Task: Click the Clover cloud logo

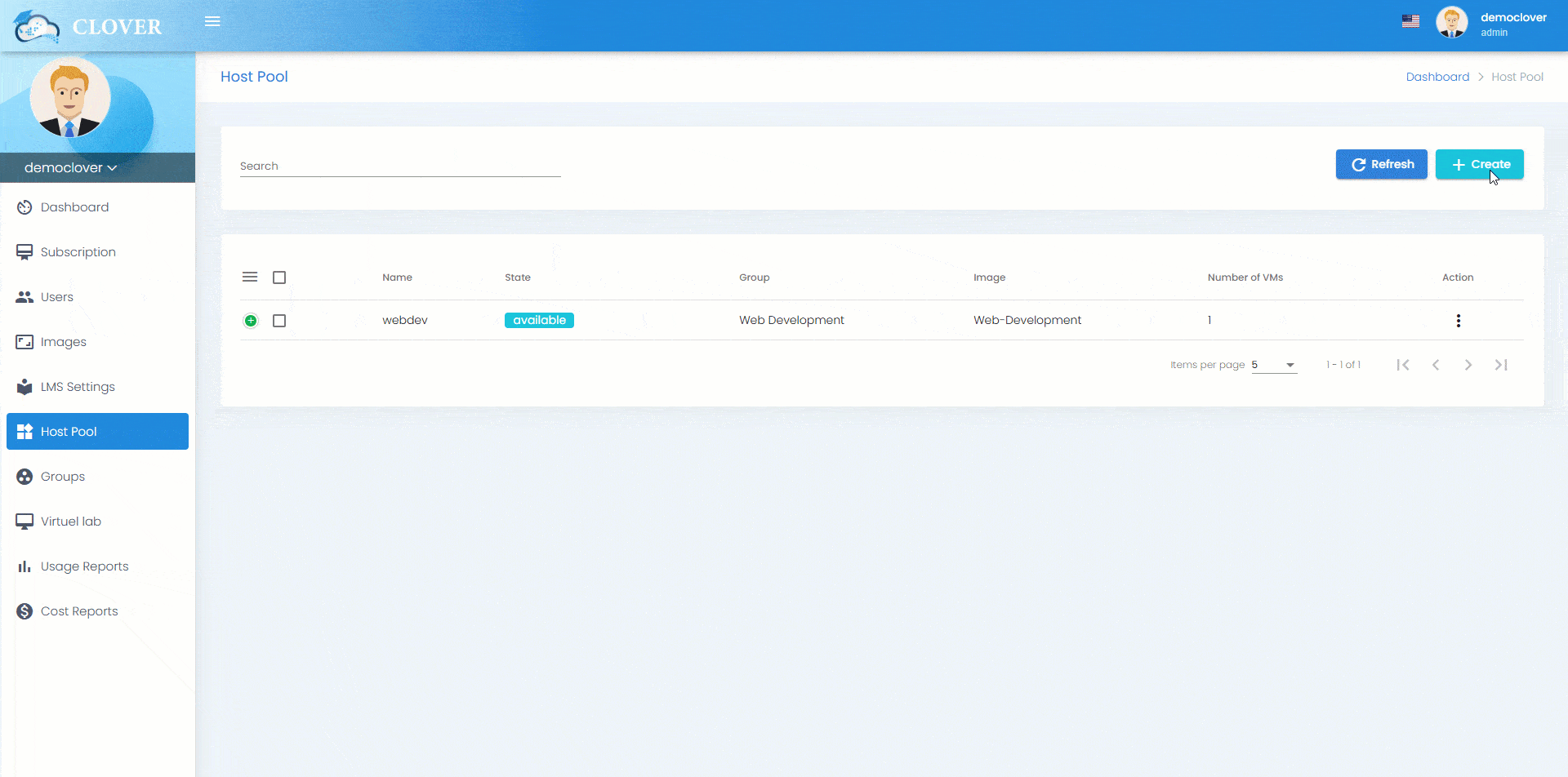Action: pos(37,26)
